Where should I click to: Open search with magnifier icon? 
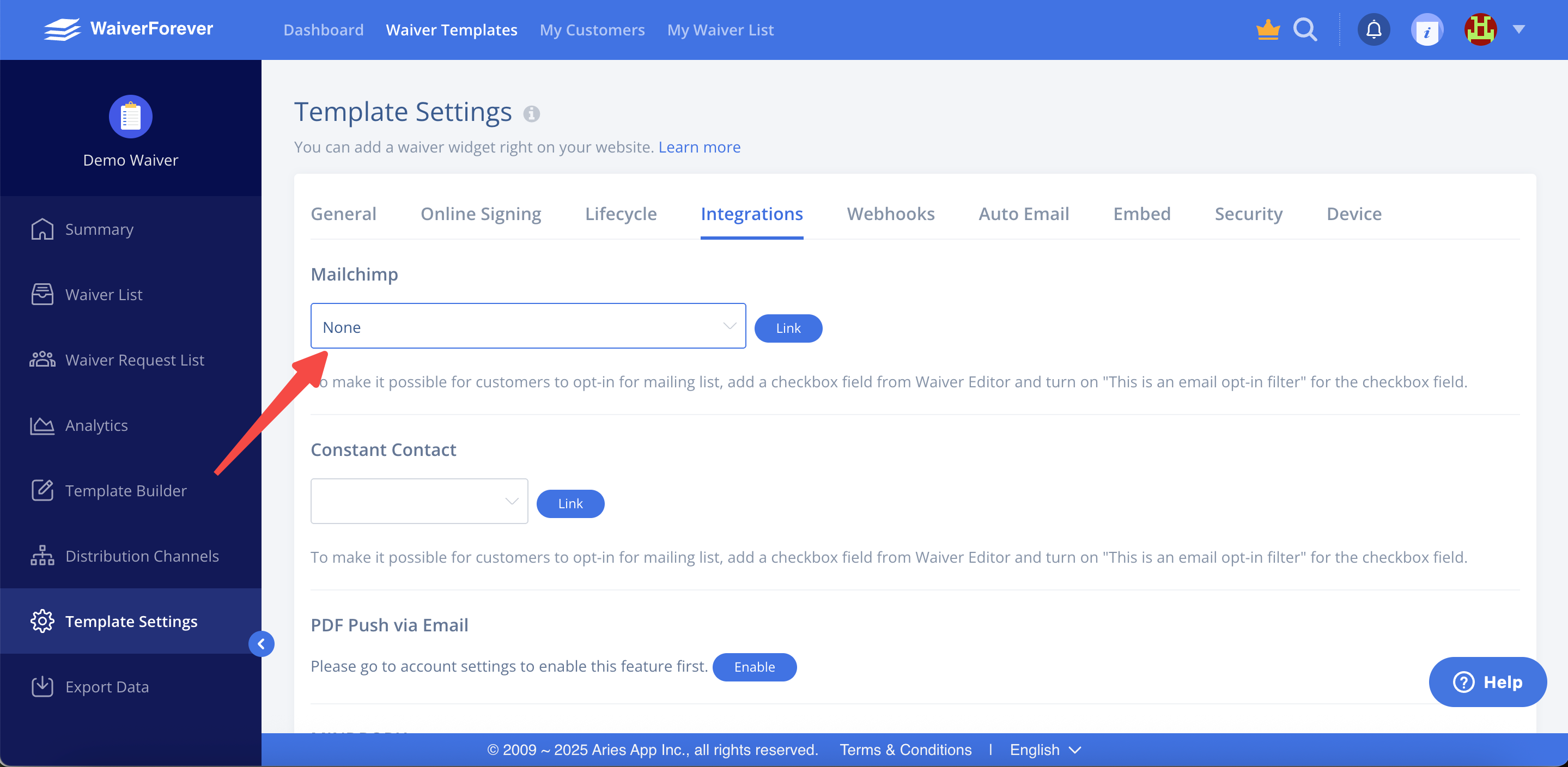1305,29
